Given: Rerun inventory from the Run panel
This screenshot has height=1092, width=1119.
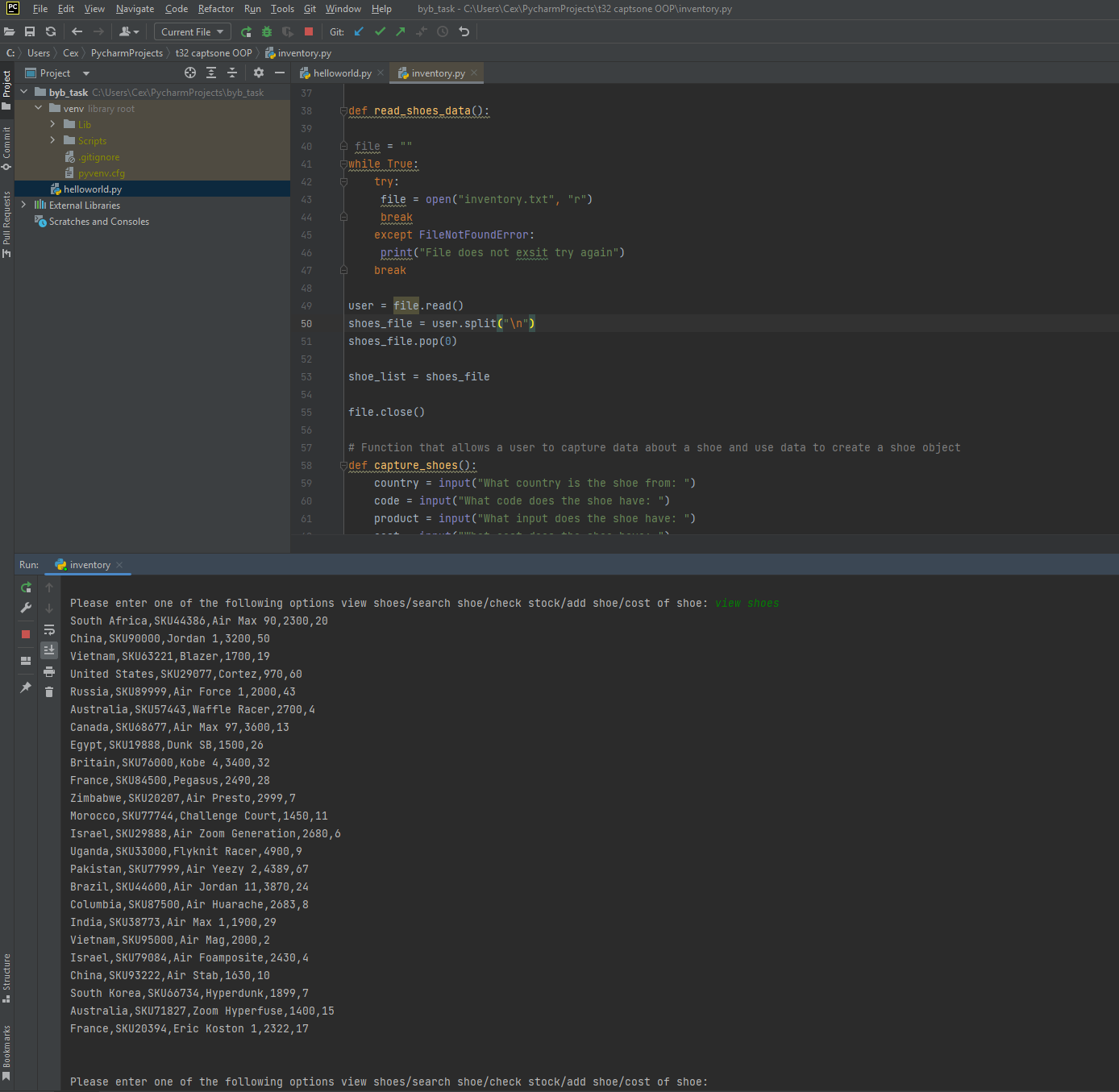Looking at the screenshot, I should click(x=26, y=588).
